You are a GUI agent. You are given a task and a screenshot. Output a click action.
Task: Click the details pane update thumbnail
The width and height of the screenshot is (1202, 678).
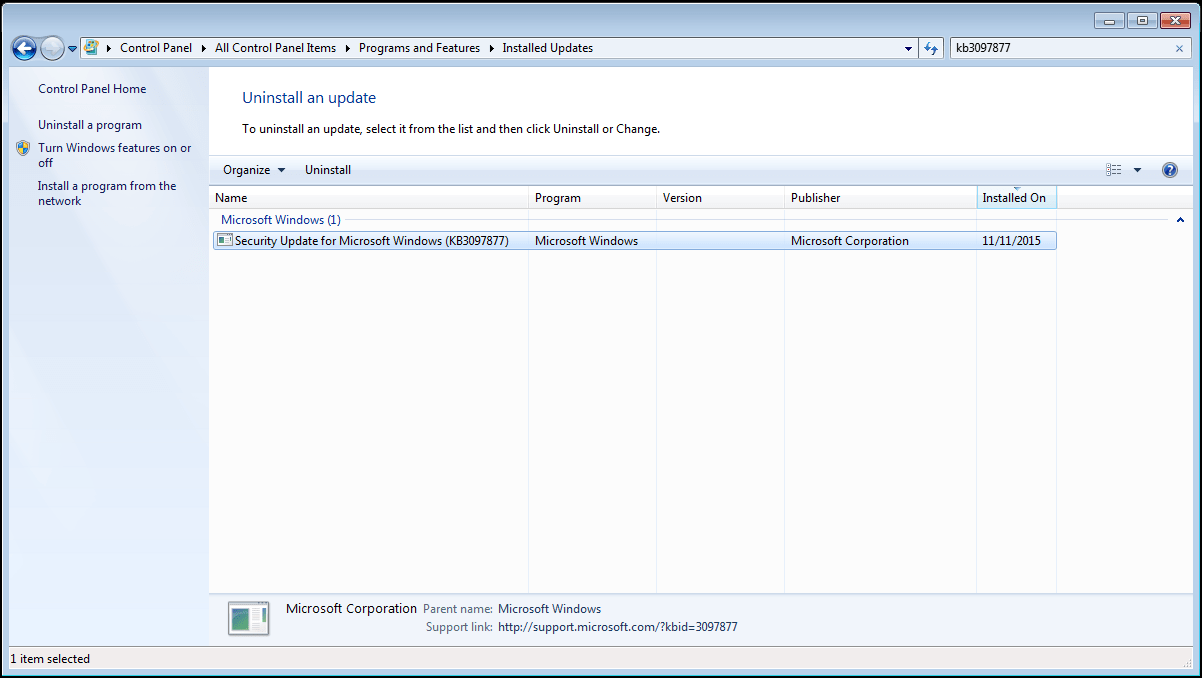pyautogui.click(x=248, y=618)
